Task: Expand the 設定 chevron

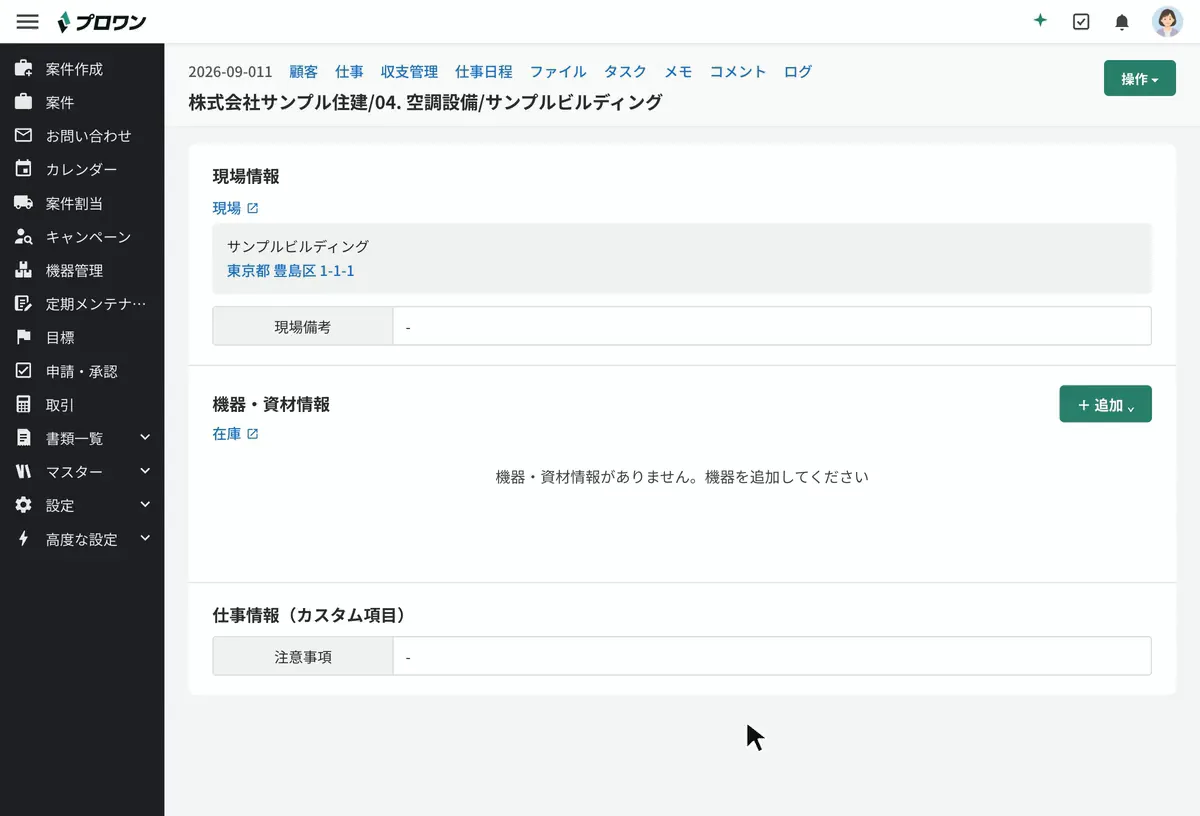Action: (145, 505)
